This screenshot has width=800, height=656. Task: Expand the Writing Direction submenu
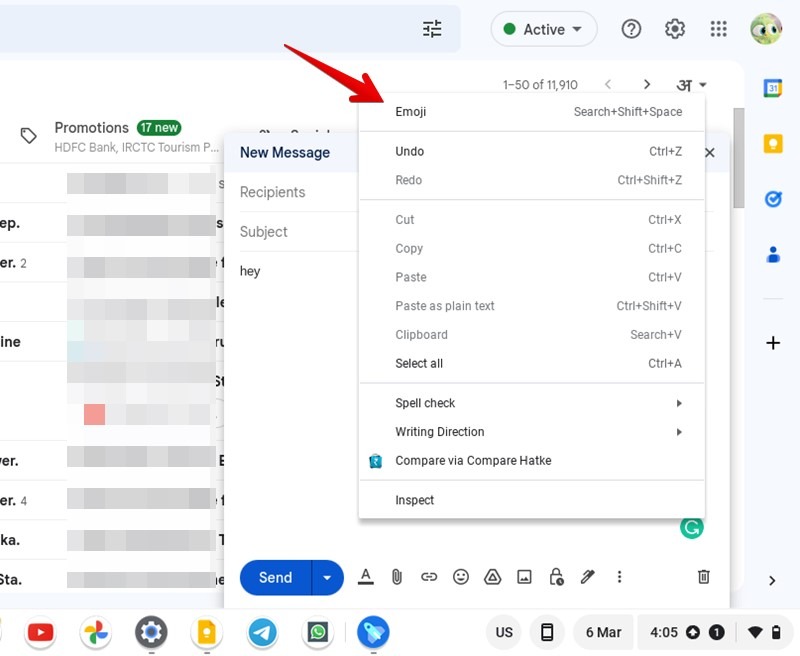[439, 432]
